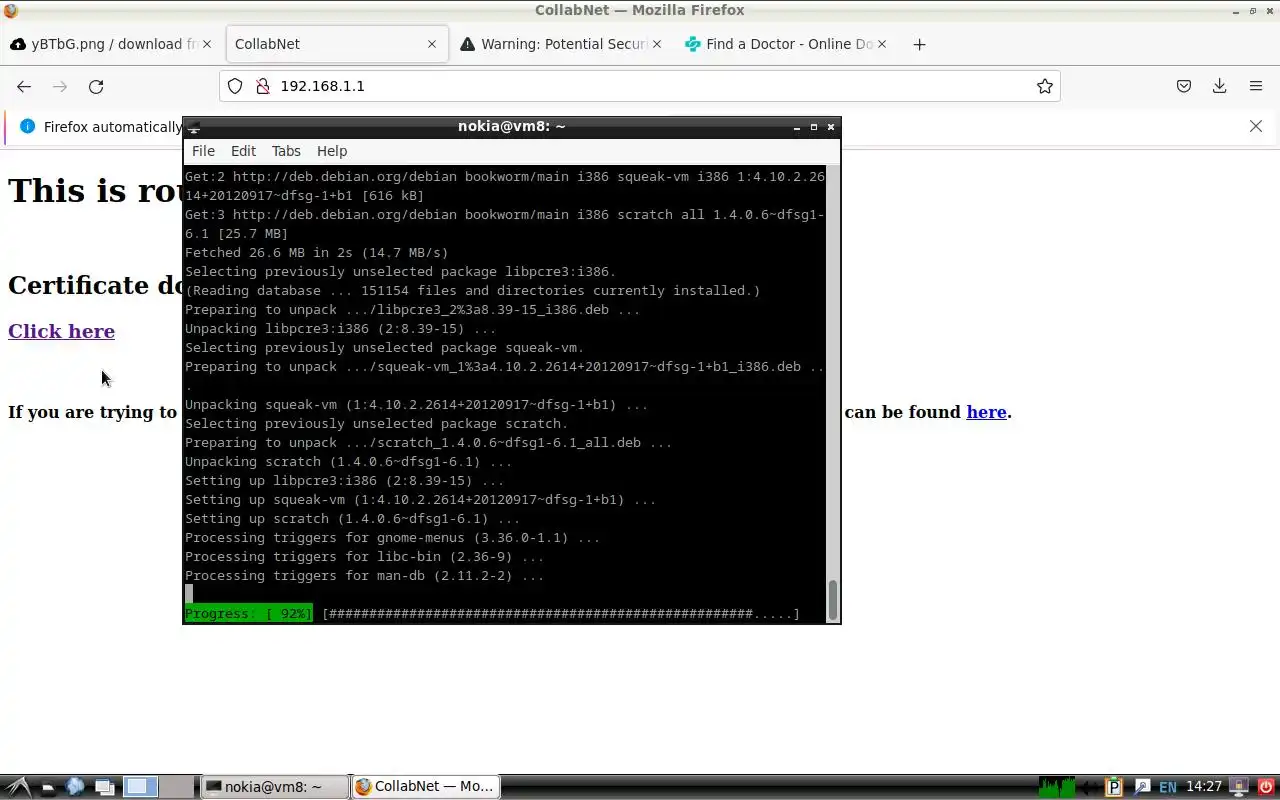Open clipboard manager tray icon
Screen dimensions: 1280x800
point(1114,787)
